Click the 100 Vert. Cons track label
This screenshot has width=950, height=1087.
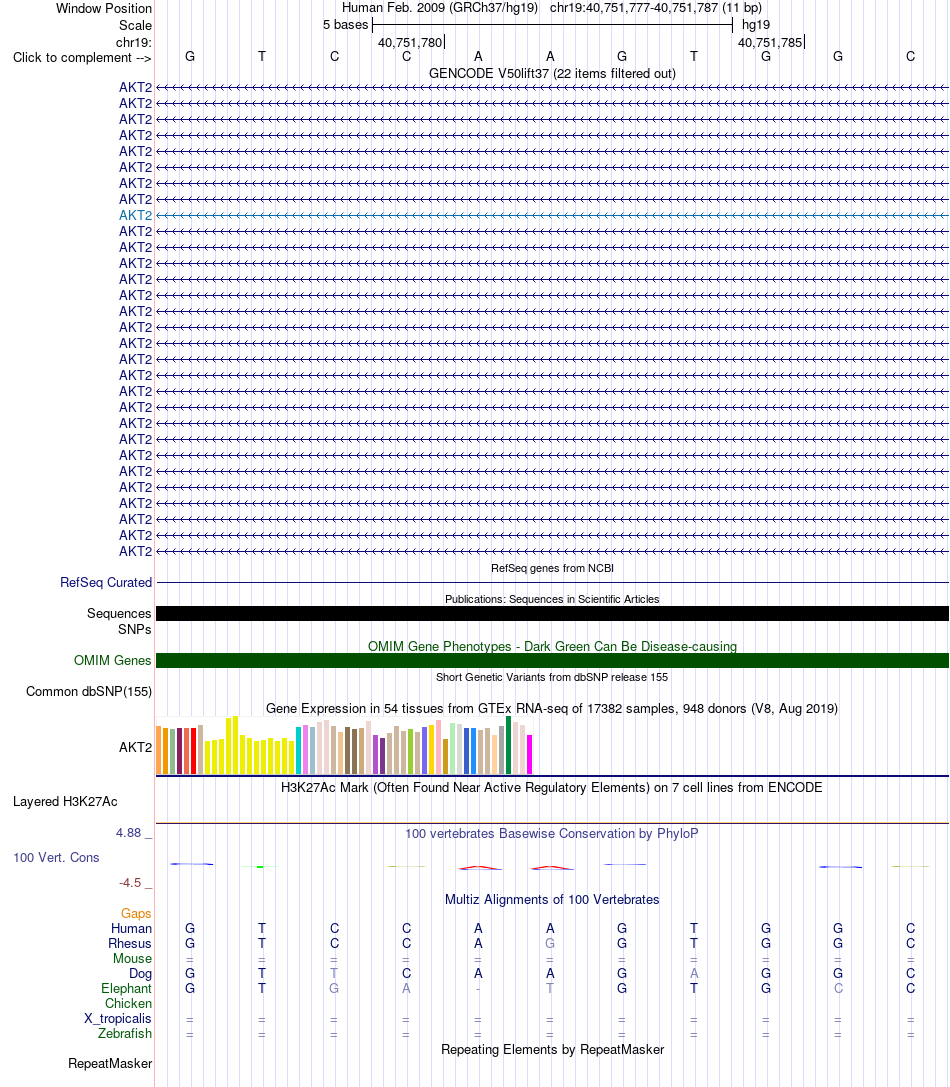[x=56, y=858]
